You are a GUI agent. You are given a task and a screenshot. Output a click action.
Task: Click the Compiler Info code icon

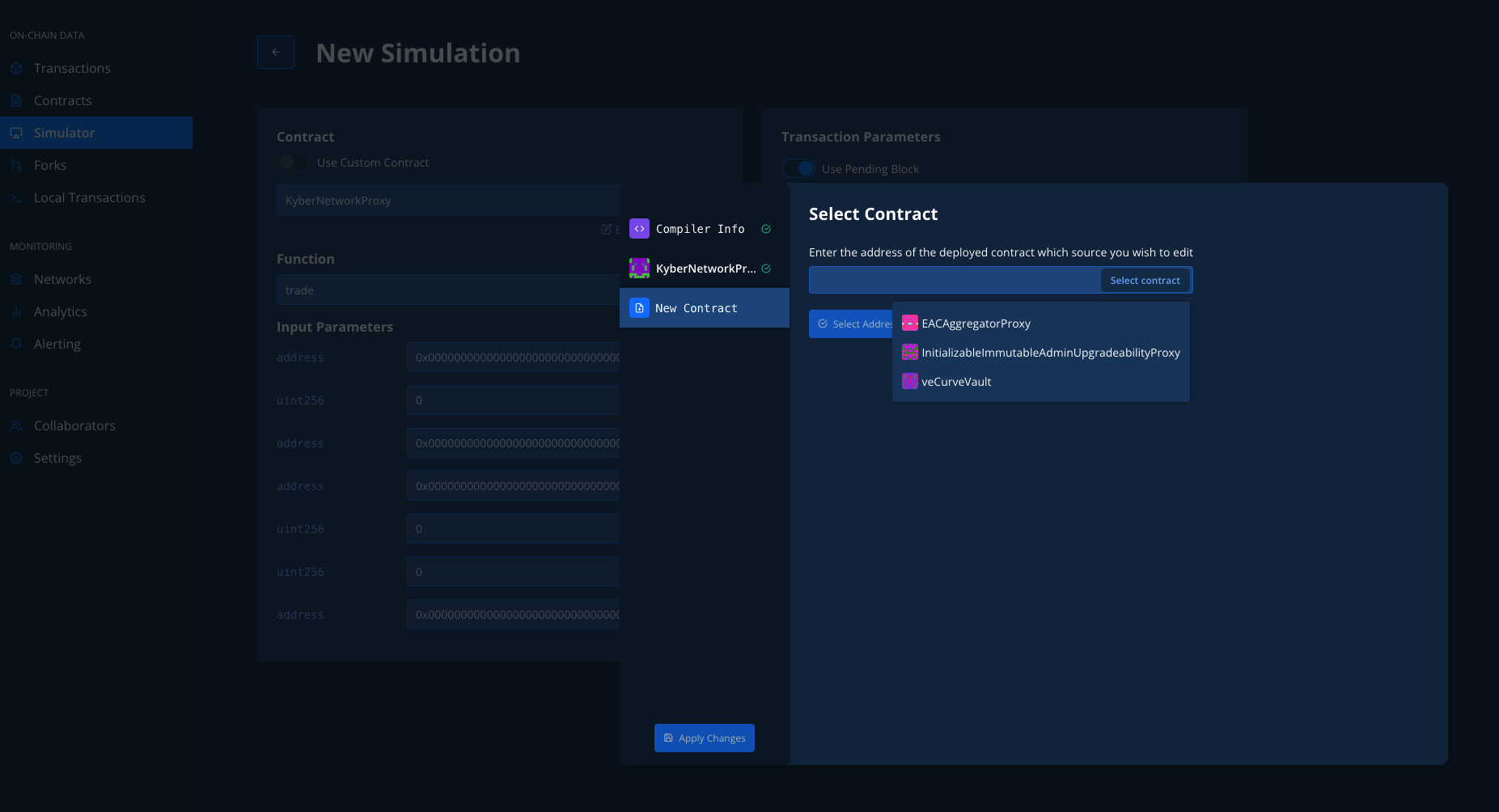click(639, 229)
